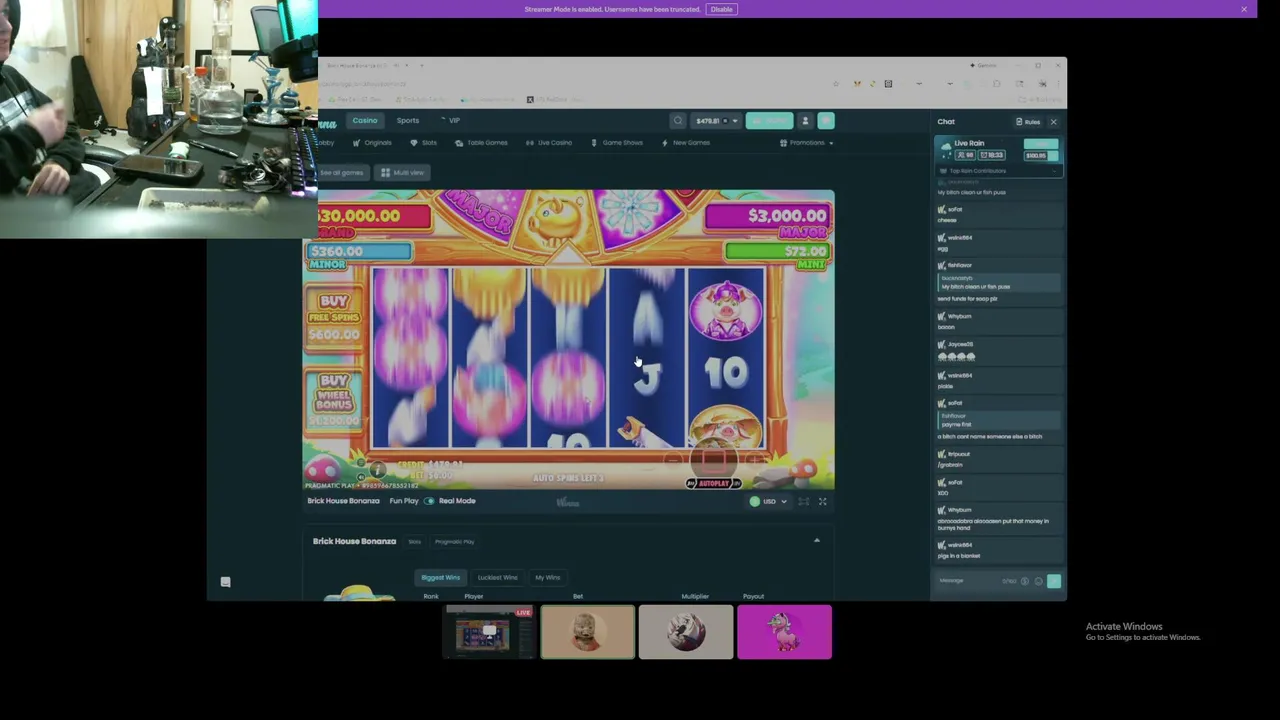Open the Slots category

(x=424, y=143)
